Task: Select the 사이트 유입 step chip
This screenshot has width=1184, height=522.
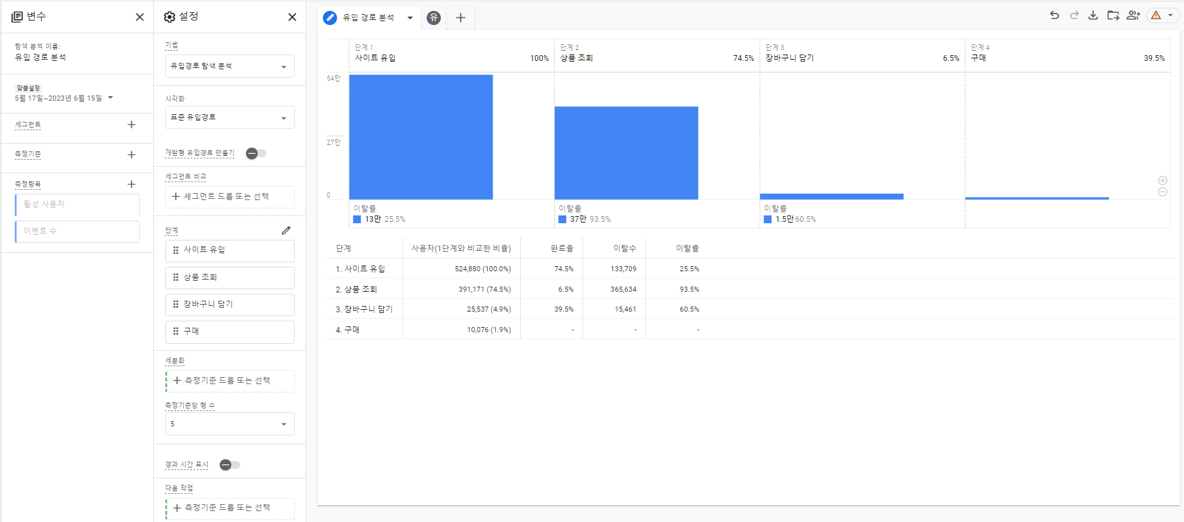Action: point(230,250)
